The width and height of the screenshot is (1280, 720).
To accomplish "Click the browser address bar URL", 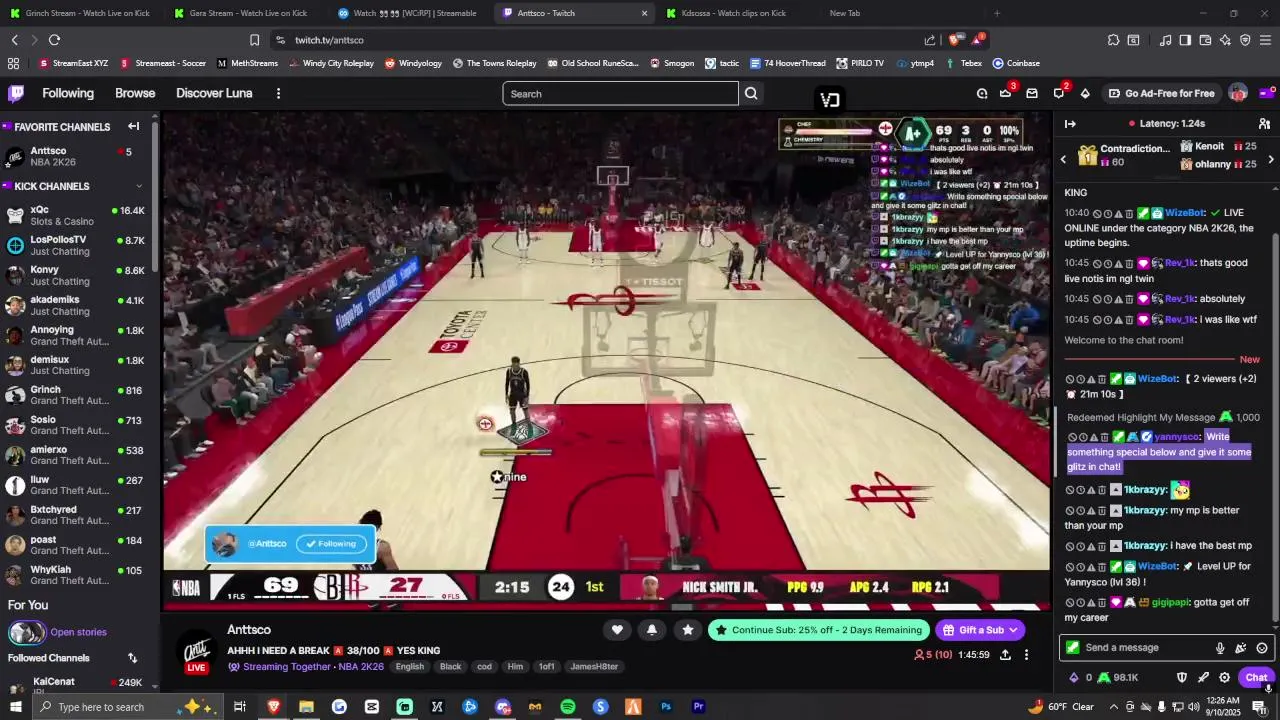I will [329, 40].
